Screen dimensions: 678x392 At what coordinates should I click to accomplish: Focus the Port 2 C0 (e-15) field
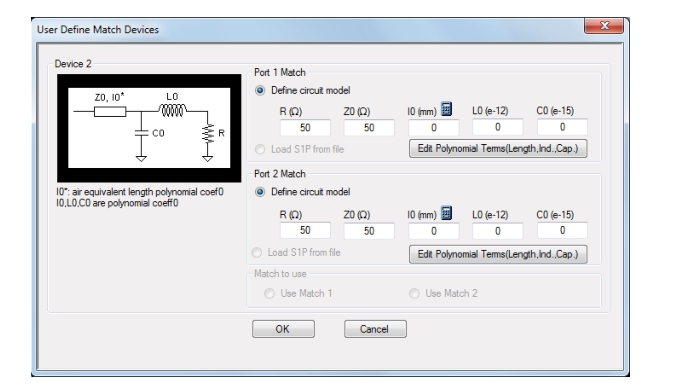[x=562, y=230]
